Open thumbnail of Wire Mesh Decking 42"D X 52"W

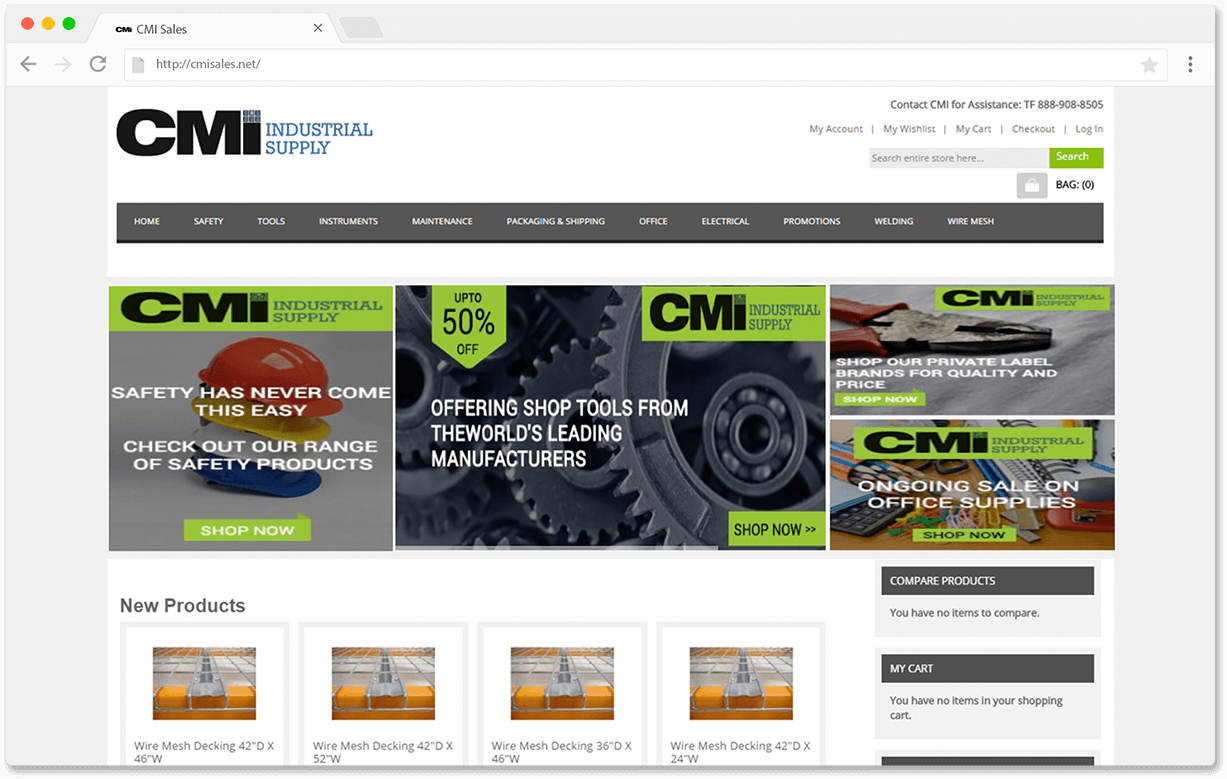point(383,683)
